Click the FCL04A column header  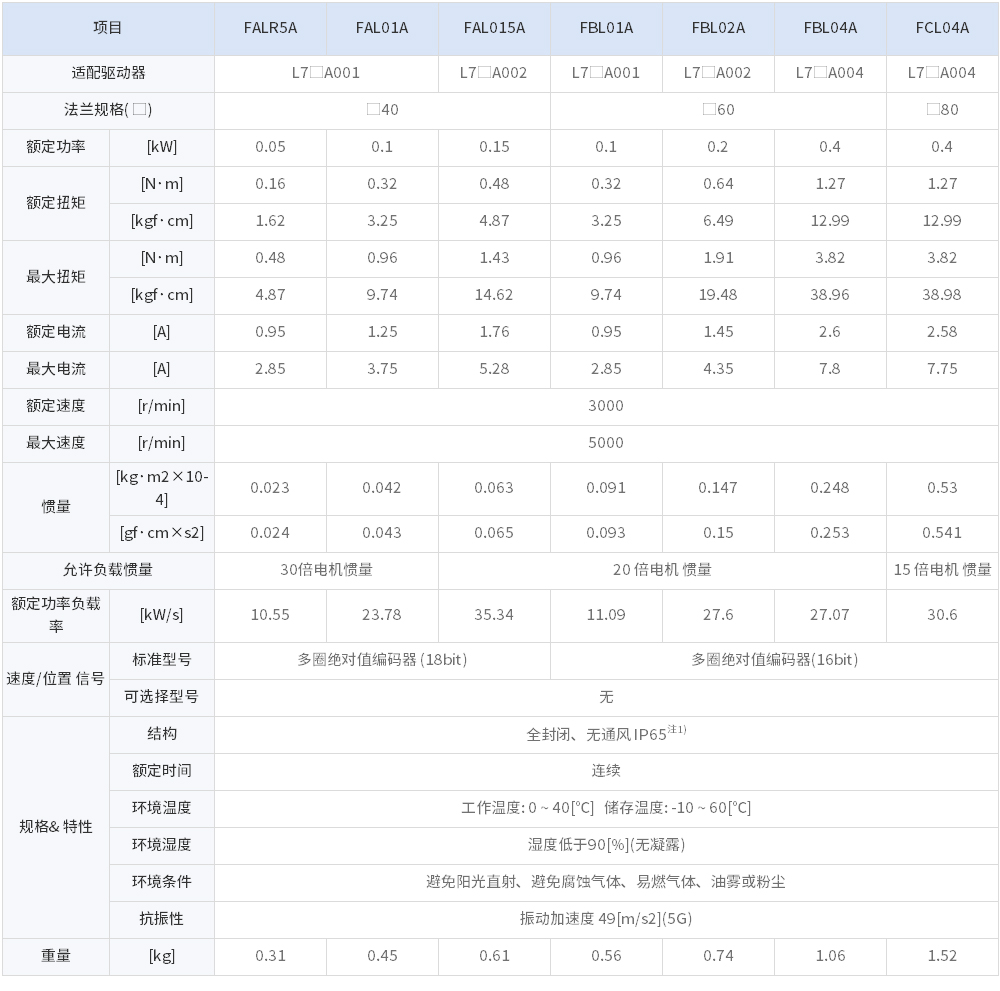[942, 28]
